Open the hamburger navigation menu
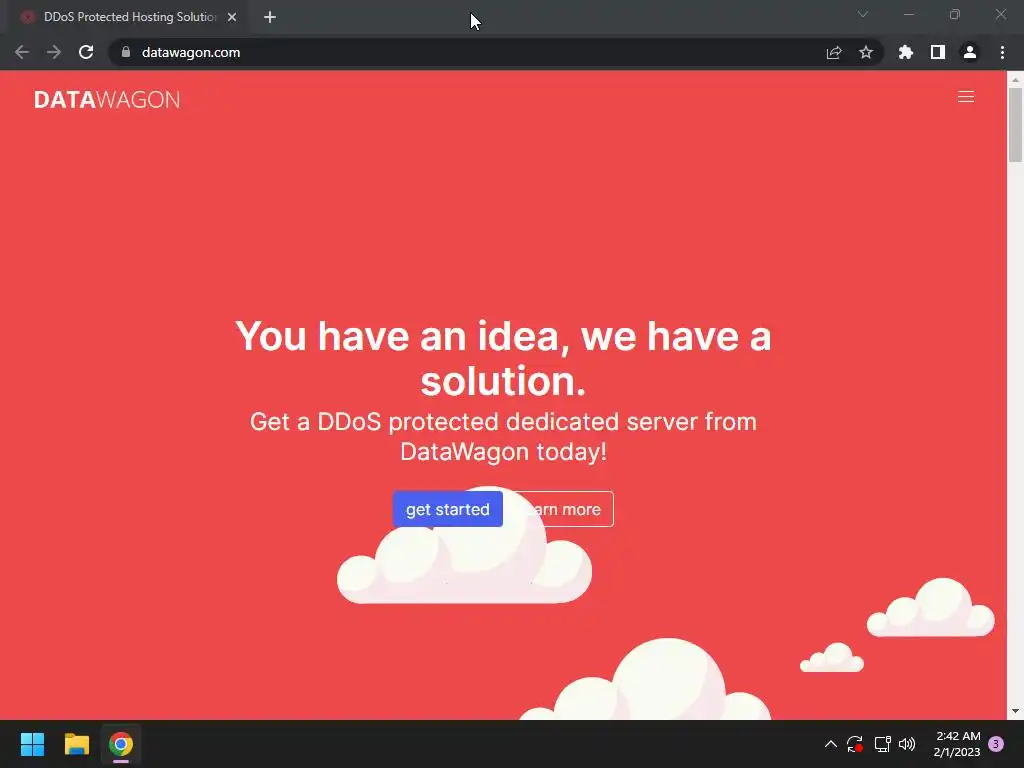This screenshot has height=768, width=1024. pyautogui.click(x=965, y=97)
